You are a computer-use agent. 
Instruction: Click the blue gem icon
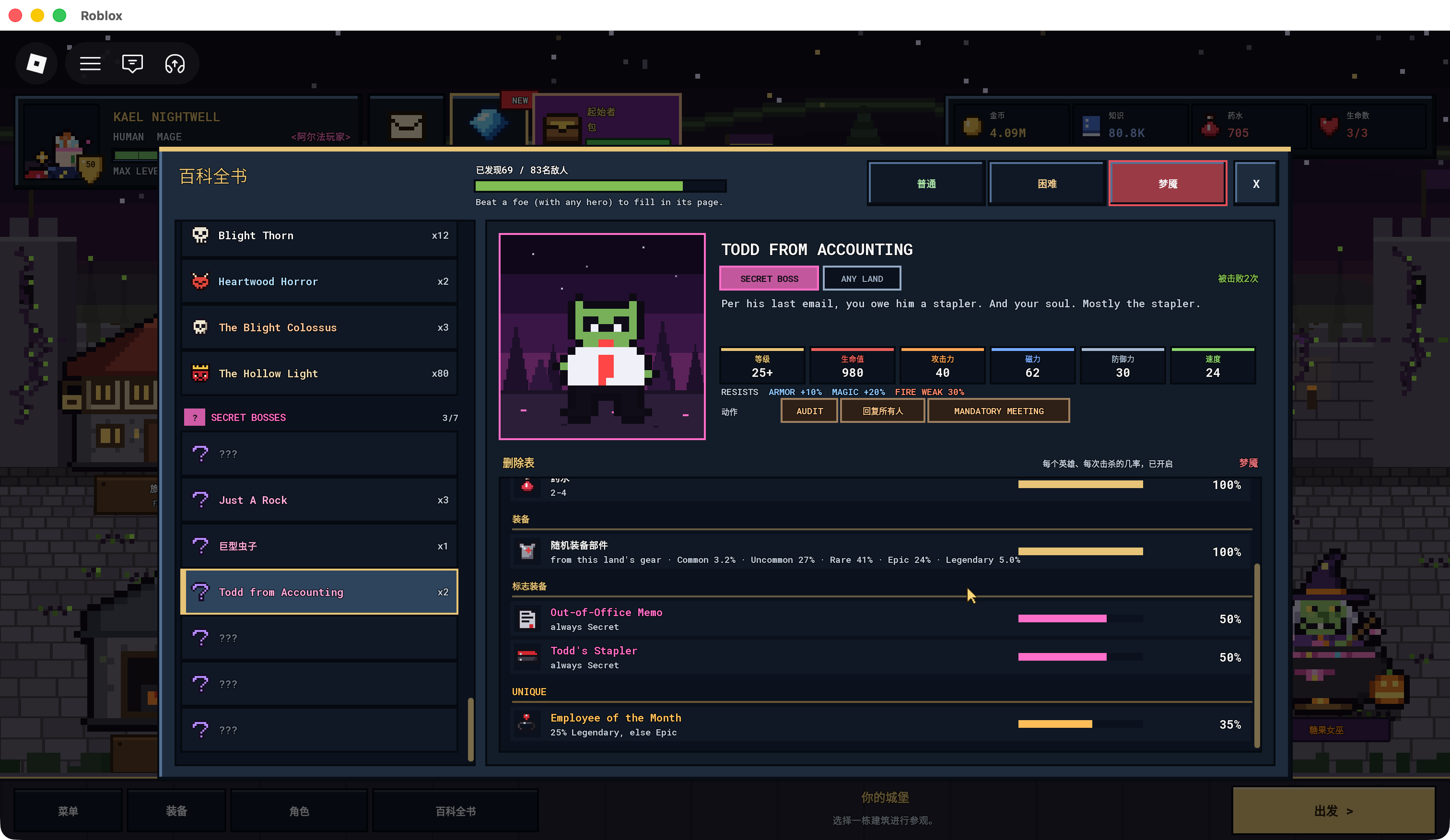[489, 124]
